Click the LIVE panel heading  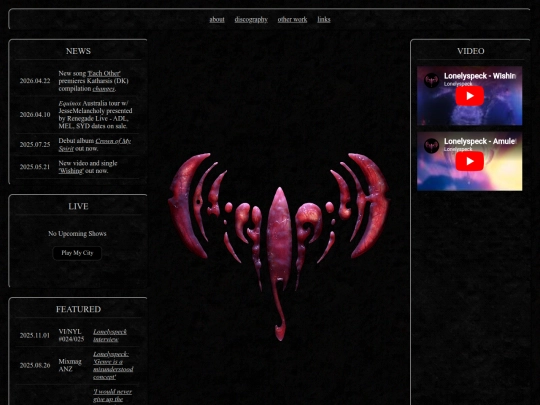click(78, 206)
